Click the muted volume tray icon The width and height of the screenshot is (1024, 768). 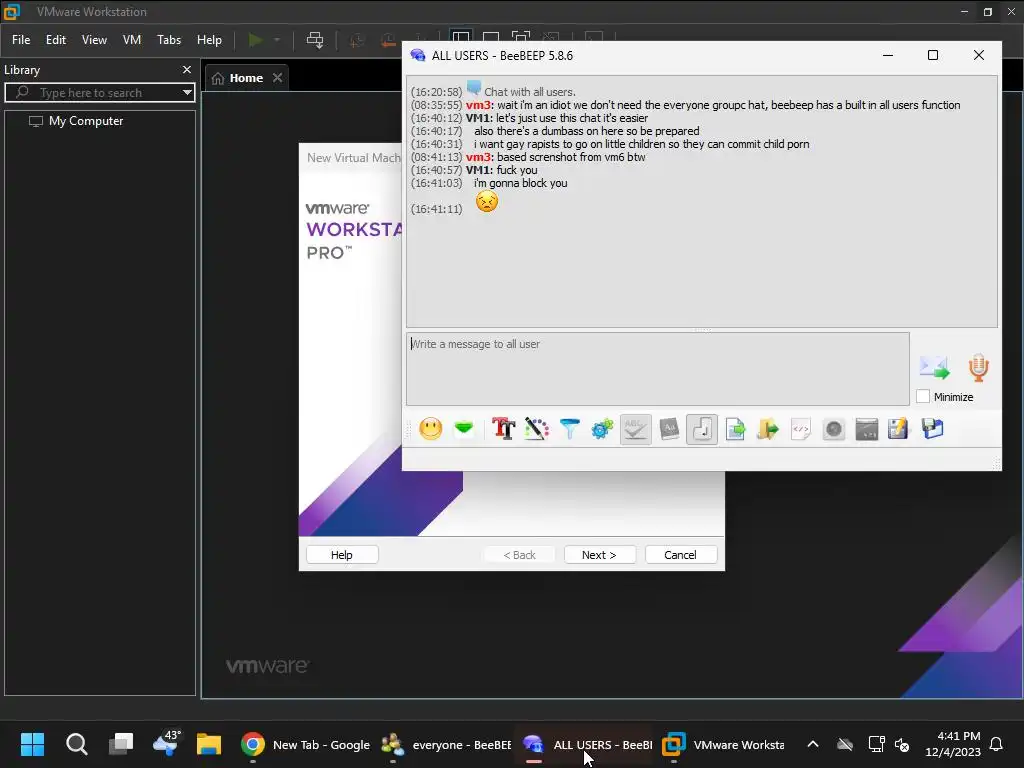(x=903, y=744)
